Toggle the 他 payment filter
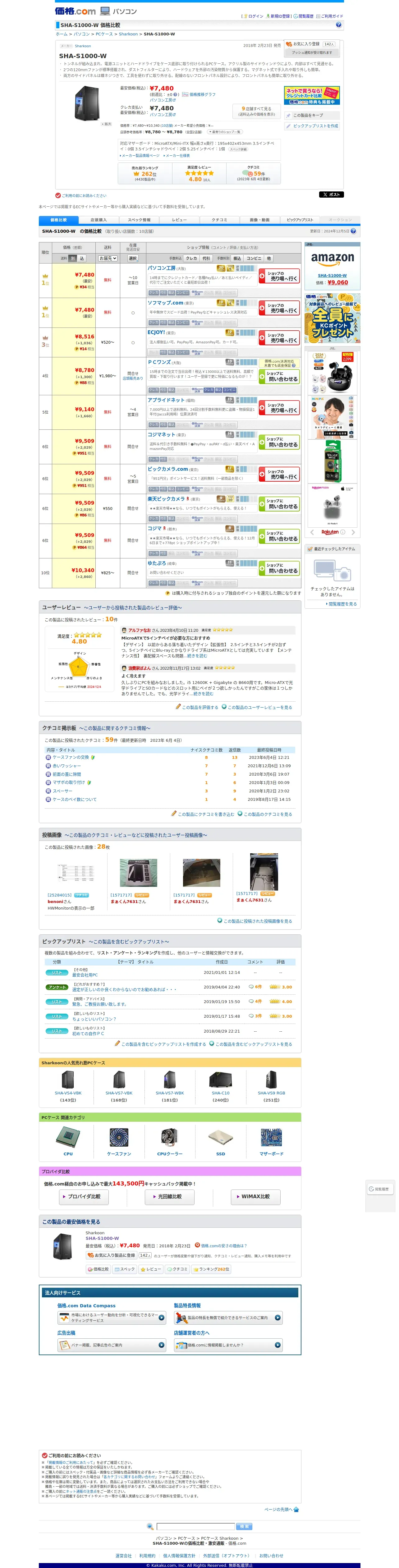 268,258
